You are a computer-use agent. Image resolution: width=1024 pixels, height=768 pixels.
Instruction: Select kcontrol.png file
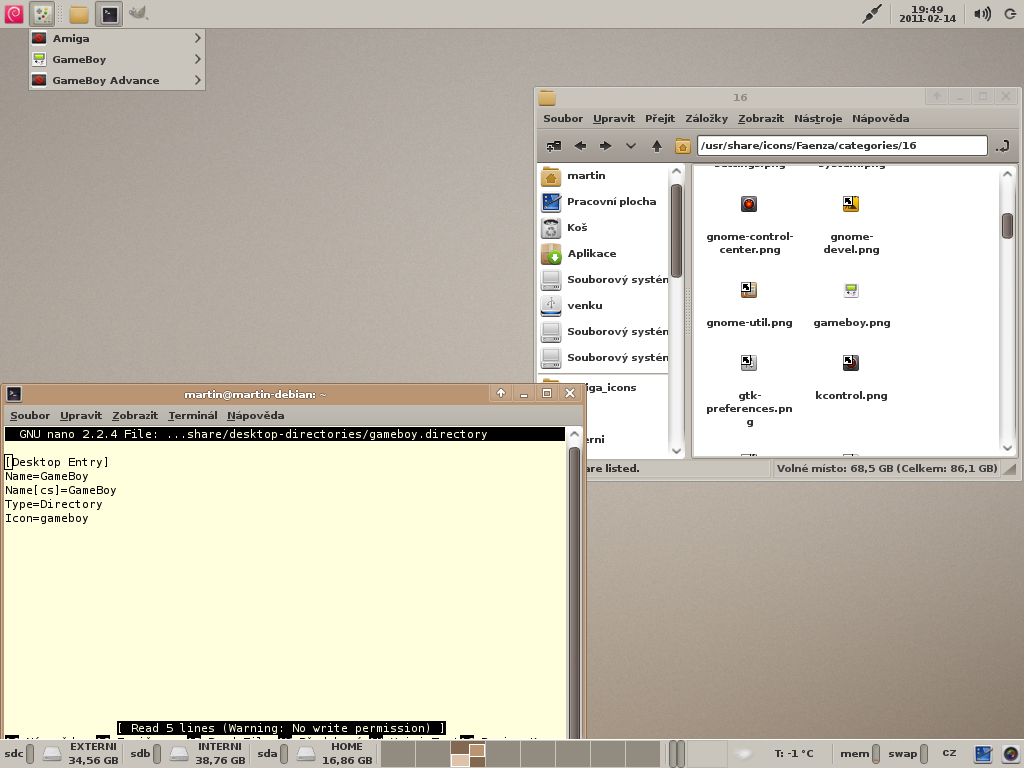click(851, 378)
